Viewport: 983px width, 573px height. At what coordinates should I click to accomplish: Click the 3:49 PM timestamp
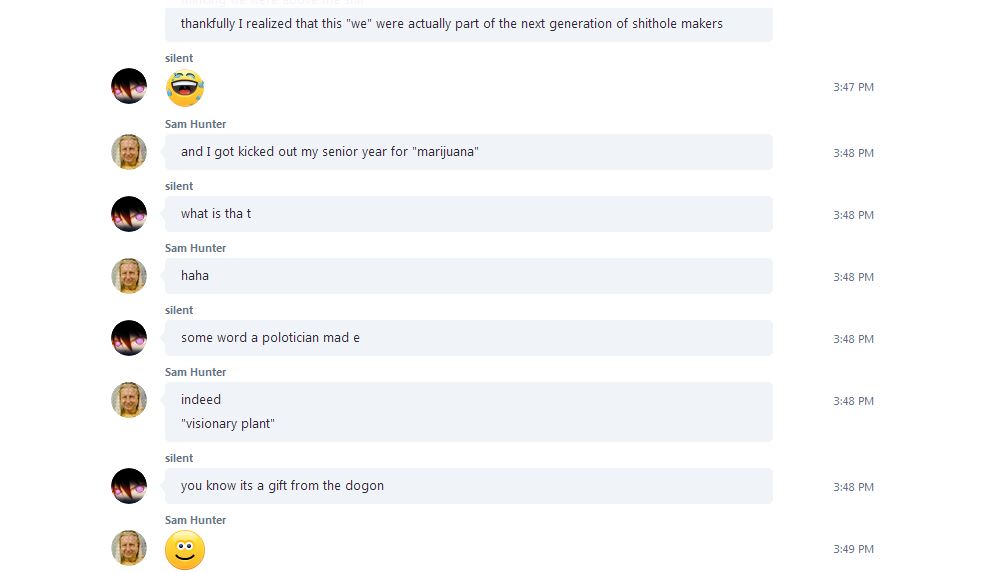(853, 549)
